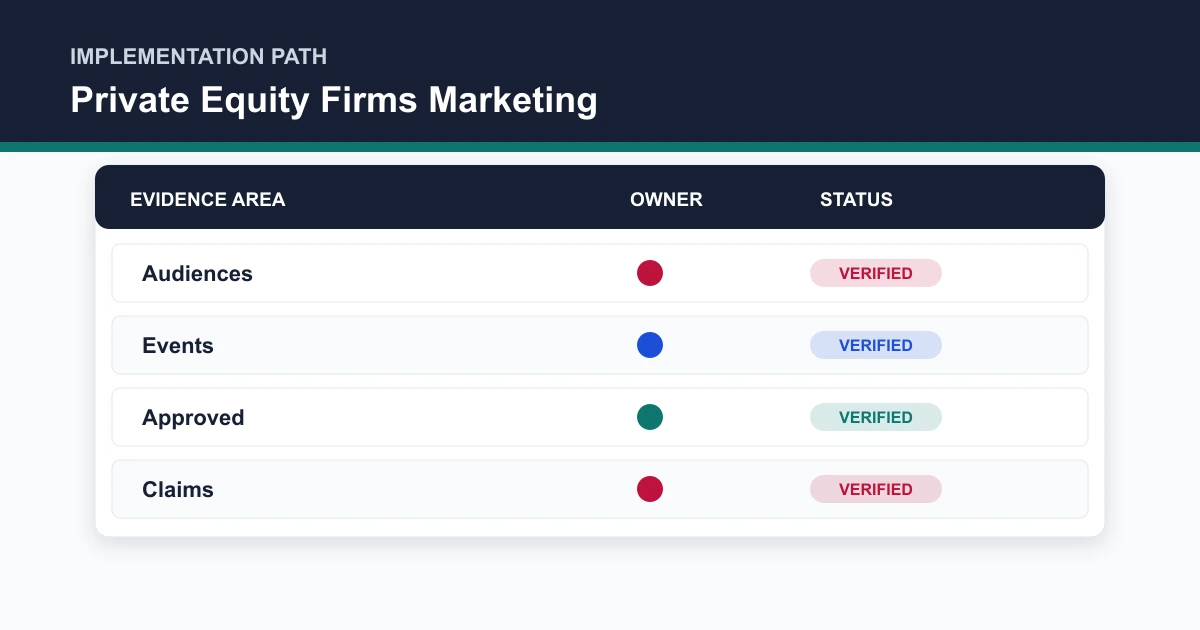The height and width of the screenshot is (630, 1200).
Task: Click the Verified badge for Events
Action: pyautogui.click(x=876, y=345)
